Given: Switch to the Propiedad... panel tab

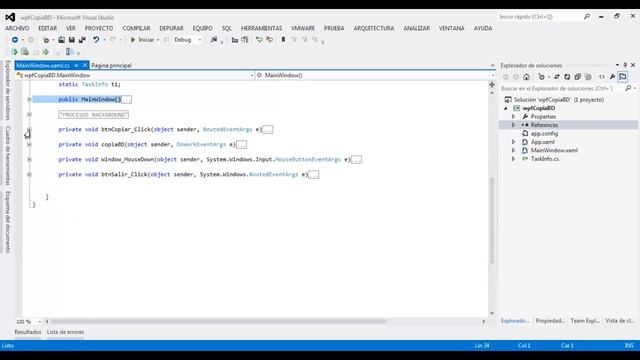Looking at the screenshot, I should coord(550,321).
